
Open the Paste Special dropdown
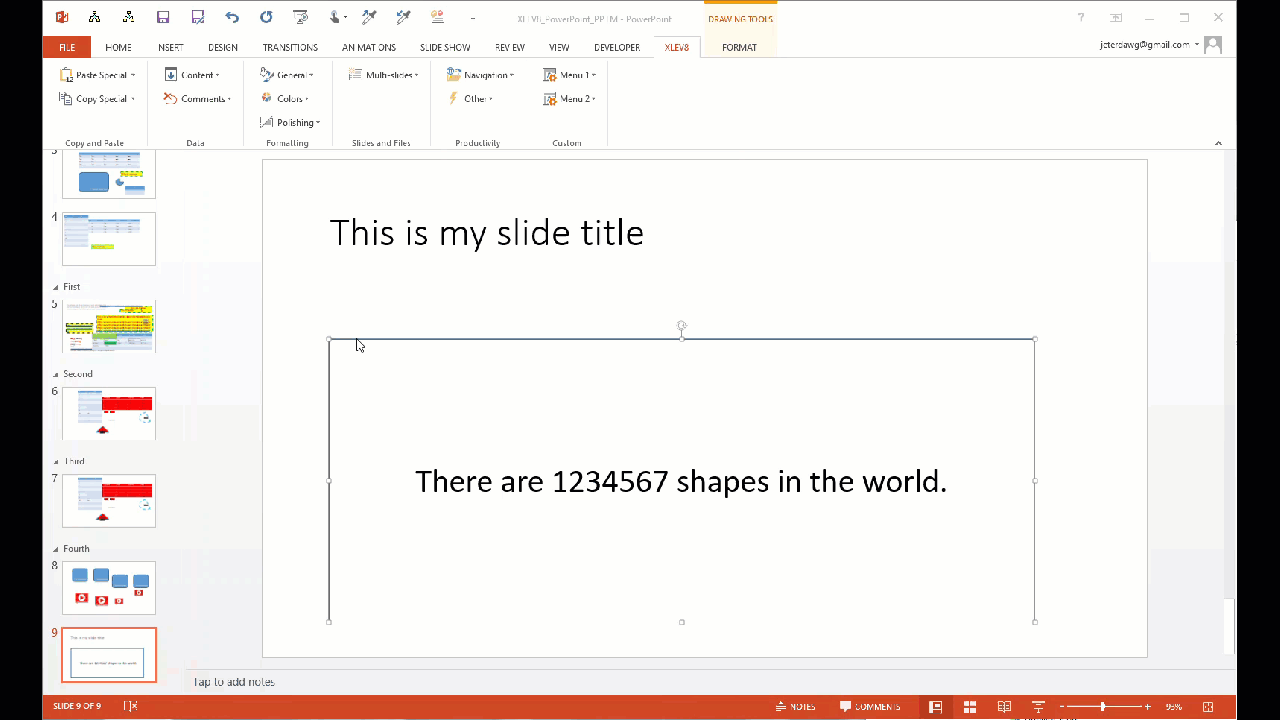coord(98,75)
